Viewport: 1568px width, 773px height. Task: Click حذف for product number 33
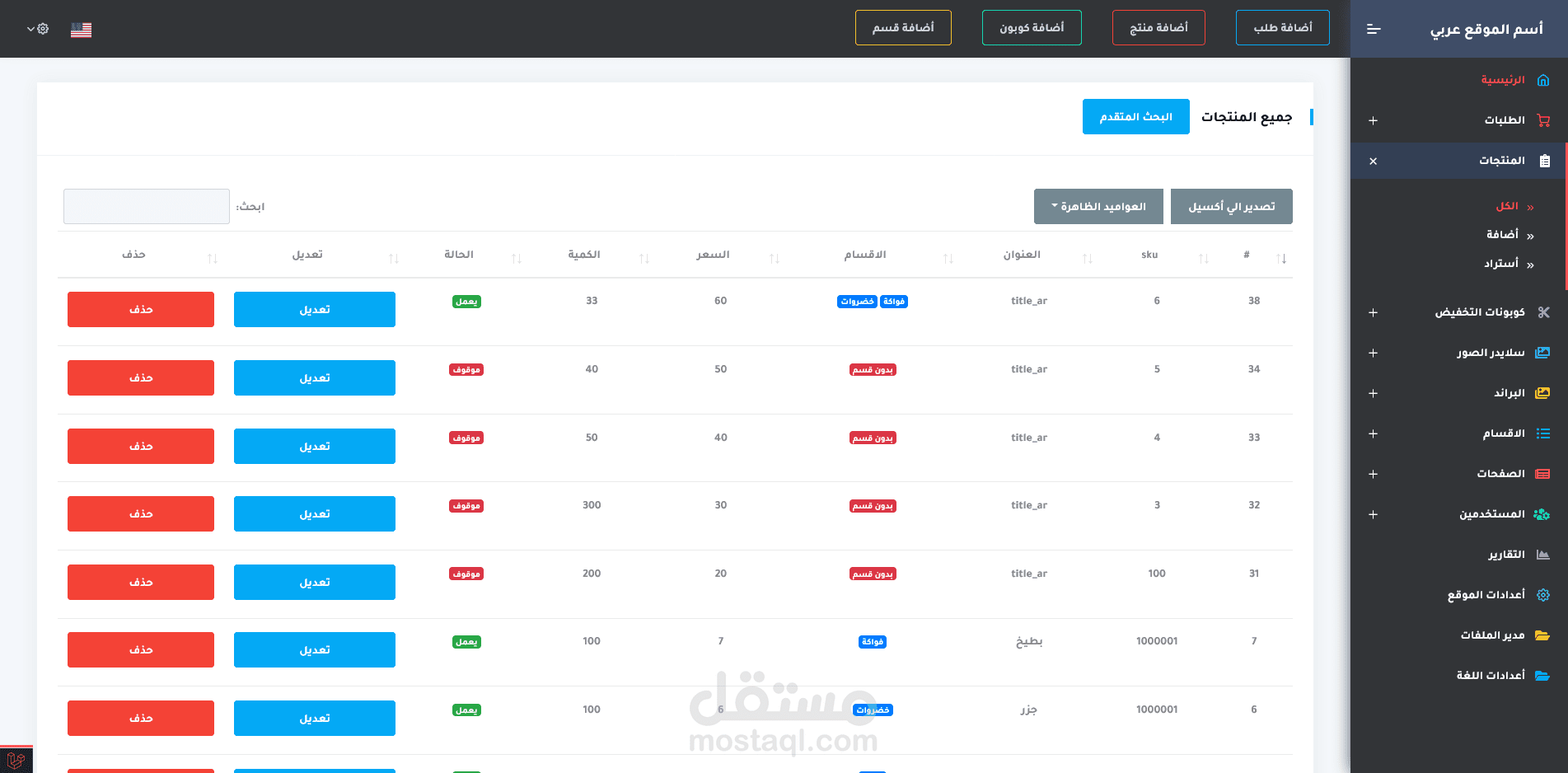point(141,447)
